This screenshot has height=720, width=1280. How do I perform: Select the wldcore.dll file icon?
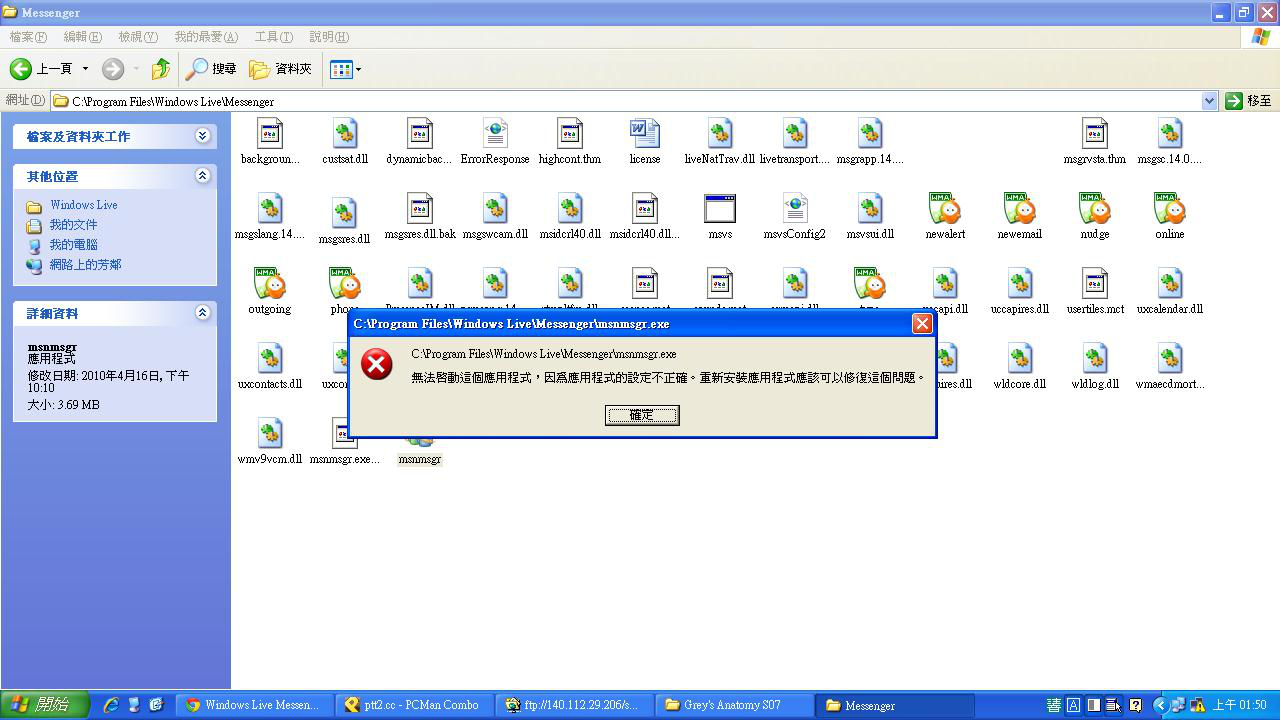pyautogui.click(x=1020, y=358)
